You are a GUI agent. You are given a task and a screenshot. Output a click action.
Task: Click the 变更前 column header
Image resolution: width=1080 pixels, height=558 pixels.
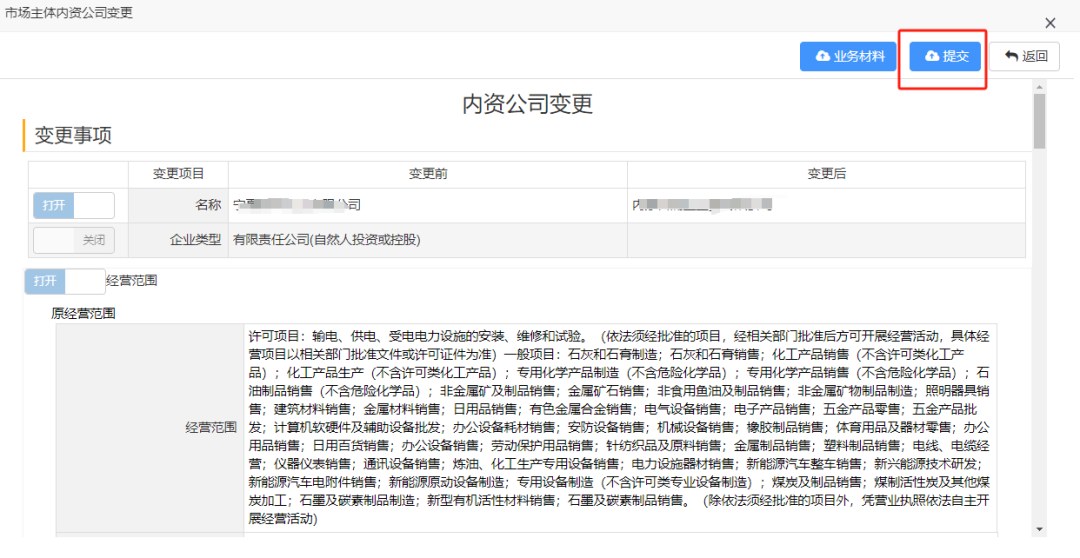428,174
